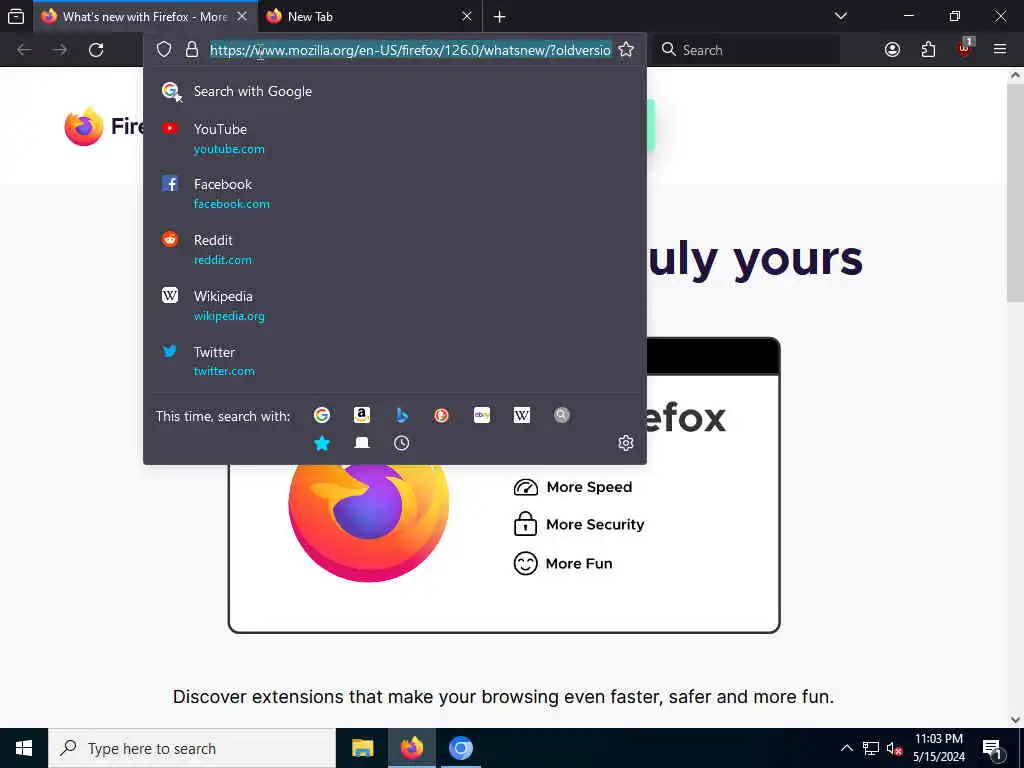Search this time with Google engine
The height and width of the screenshot is (768, 1024).
point(322,415)
